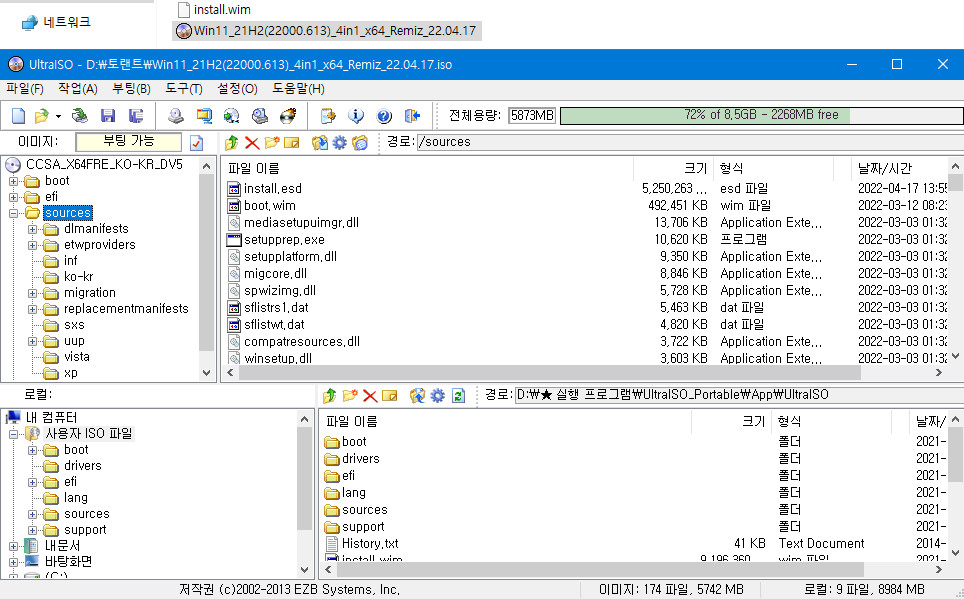Viewport: 964px width, 599px height.
Task: Click the Convert image format icon
Action: click(x=232, y=115)
